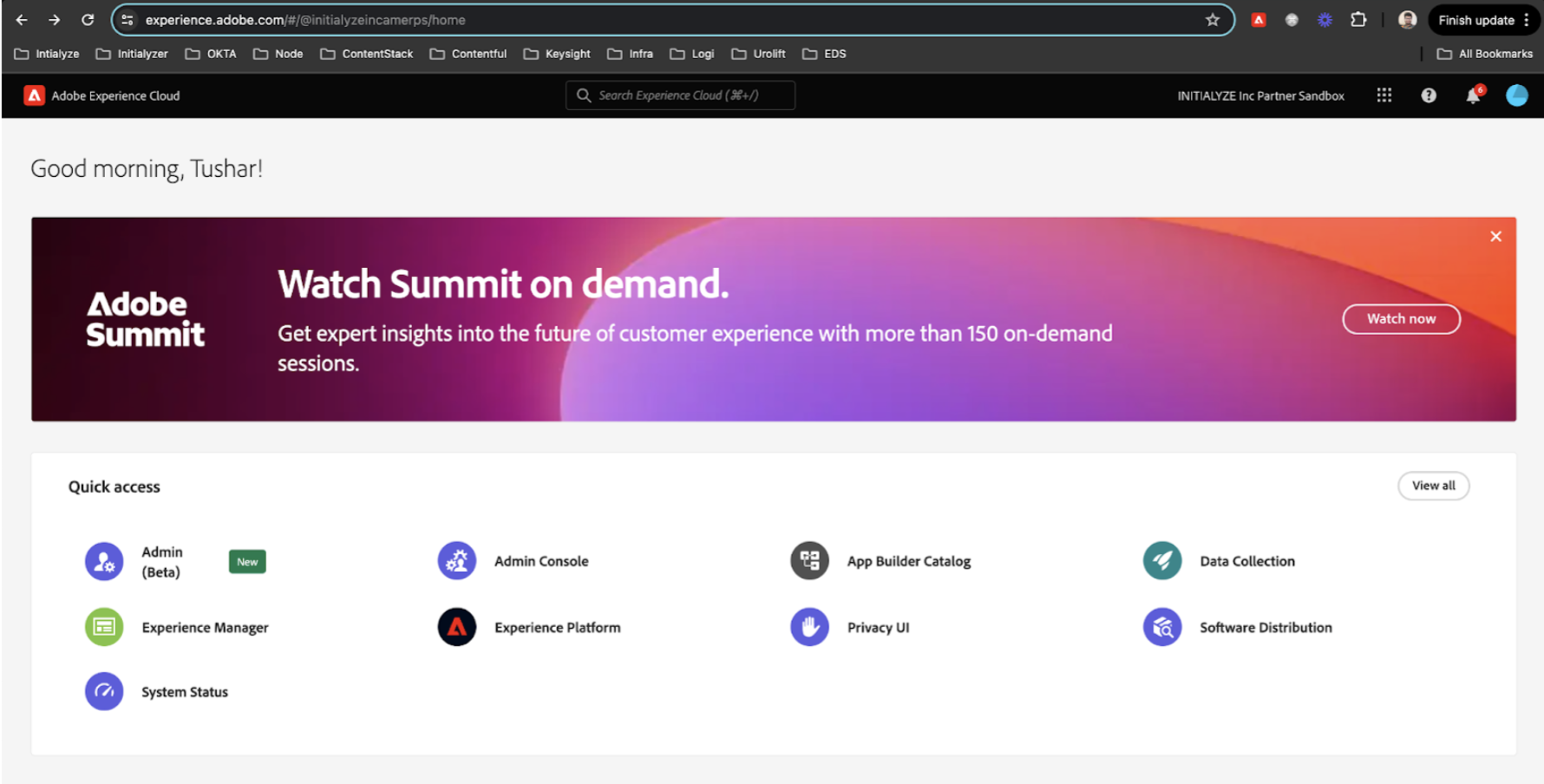The height and width of the screenshot is (784, 1544).
Task: Bookmark this page with the star icon
Action: [1213, 20]
